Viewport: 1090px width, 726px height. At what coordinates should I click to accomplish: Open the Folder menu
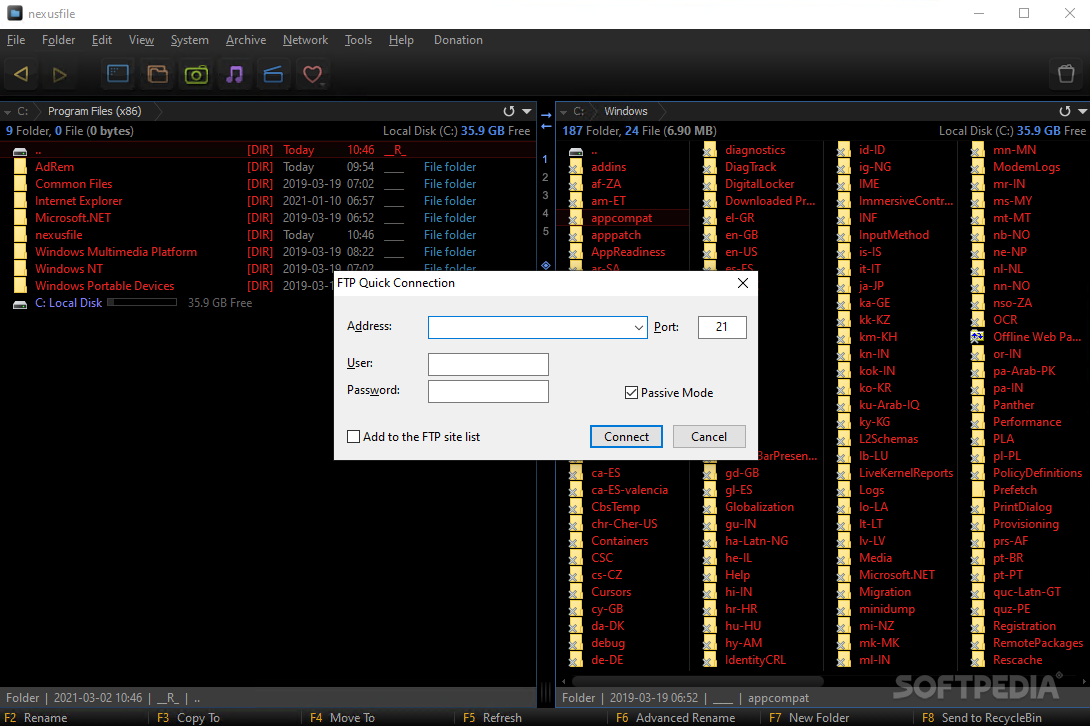[x=58, y=40]
